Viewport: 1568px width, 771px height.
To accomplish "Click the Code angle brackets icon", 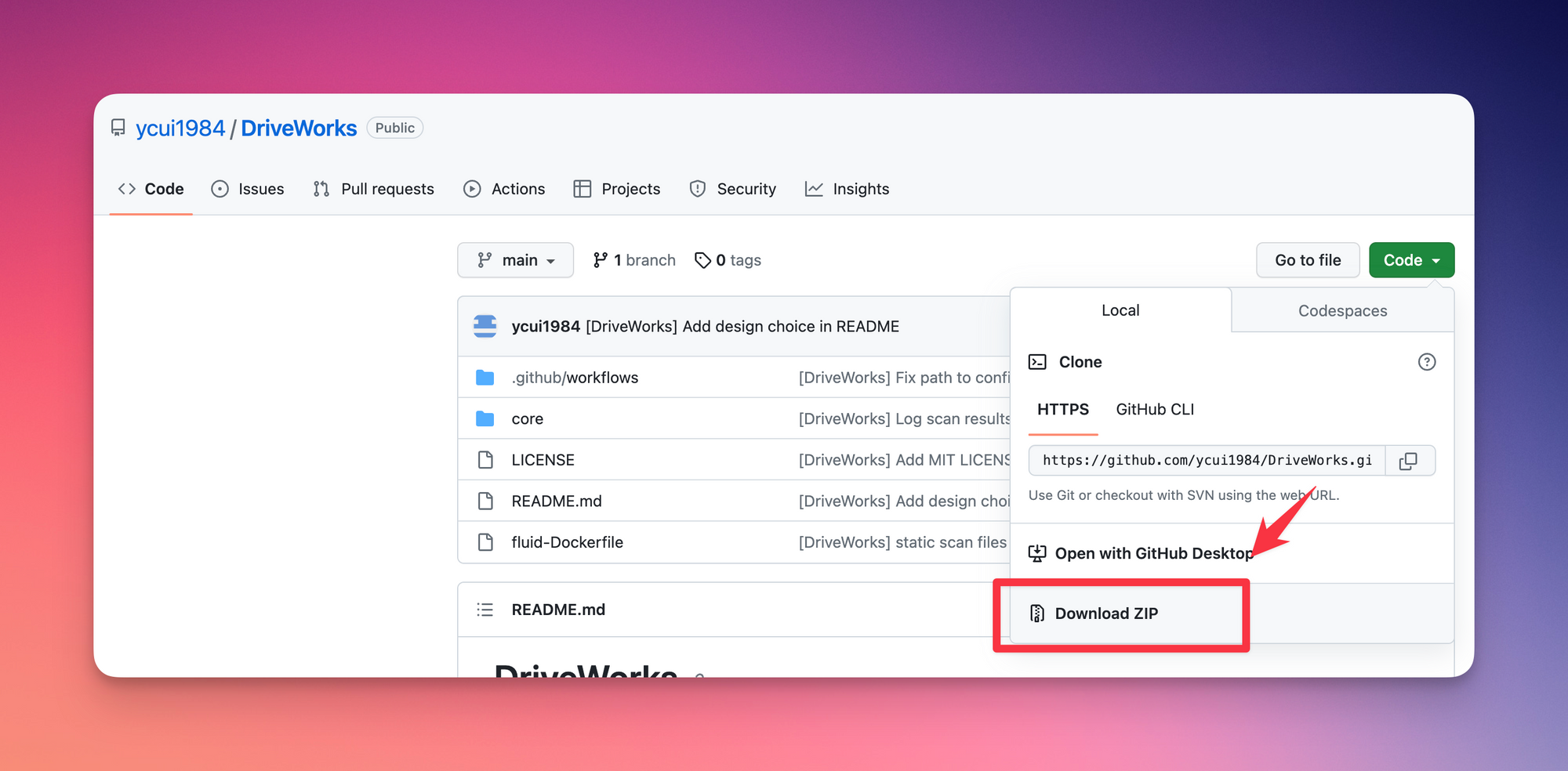I will click(x=127, y=189).
